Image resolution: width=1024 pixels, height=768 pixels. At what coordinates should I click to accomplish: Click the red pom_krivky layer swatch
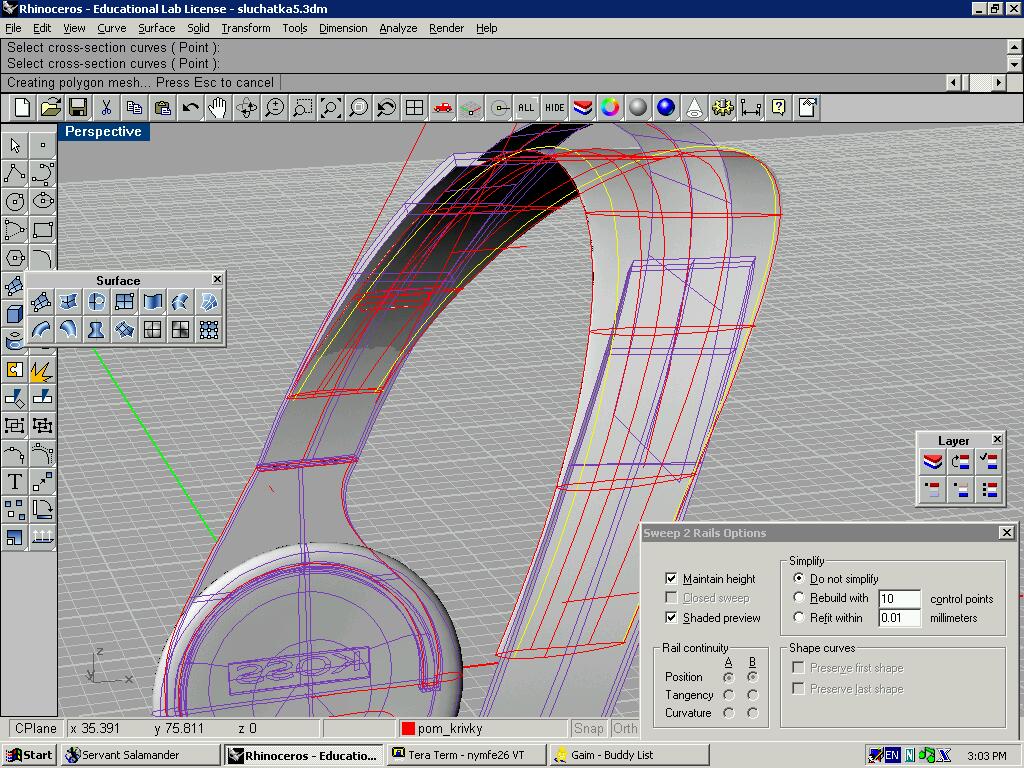408,729
